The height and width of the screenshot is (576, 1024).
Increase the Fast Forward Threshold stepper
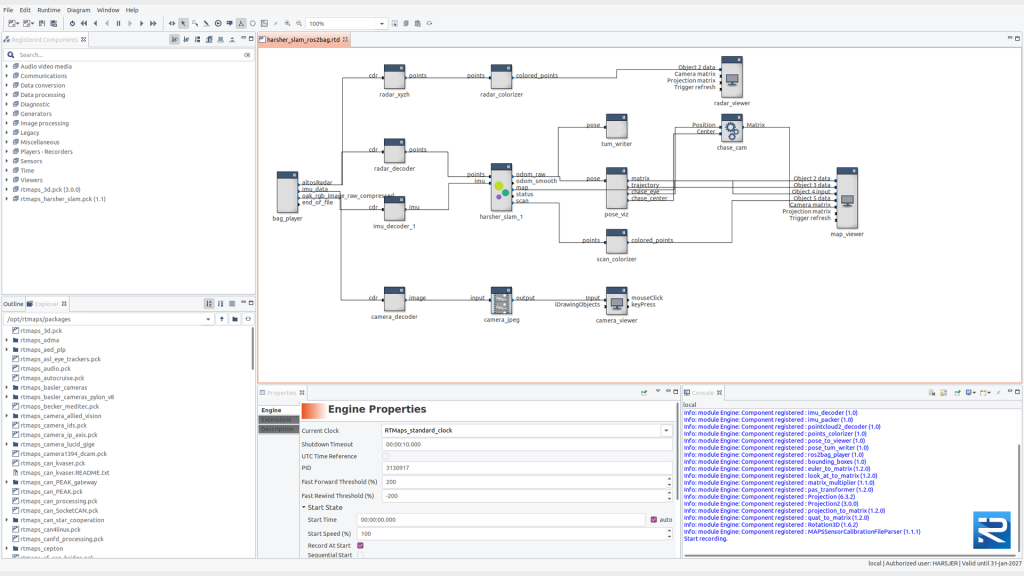[669, 479]
